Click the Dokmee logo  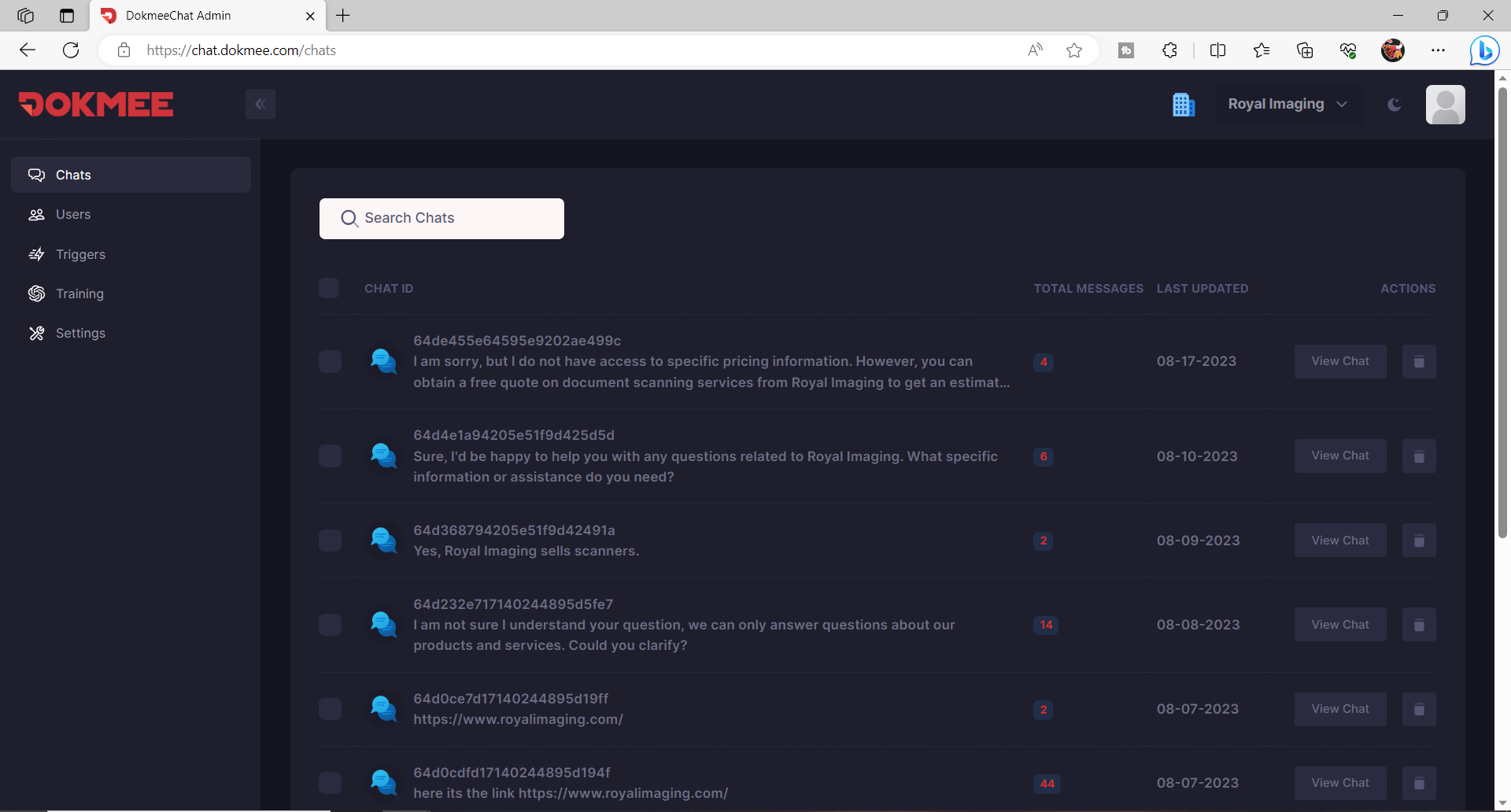[96, 104]
